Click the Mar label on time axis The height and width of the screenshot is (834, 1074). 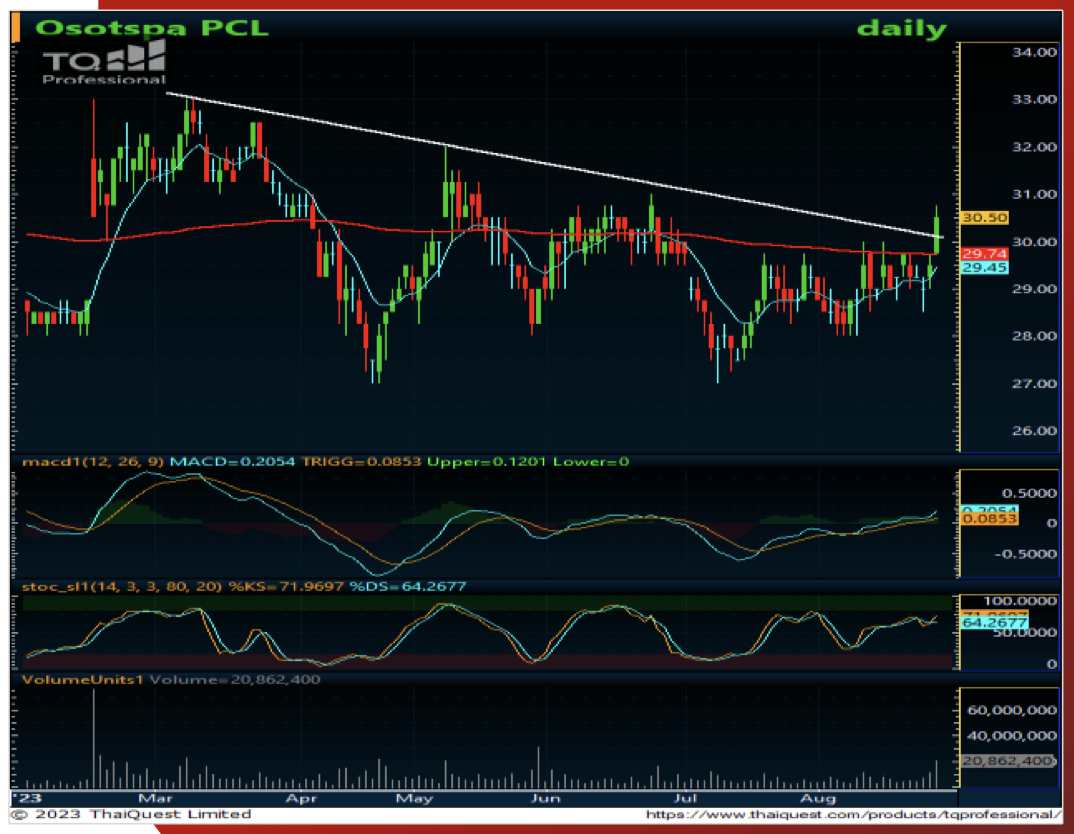[155, 798]
